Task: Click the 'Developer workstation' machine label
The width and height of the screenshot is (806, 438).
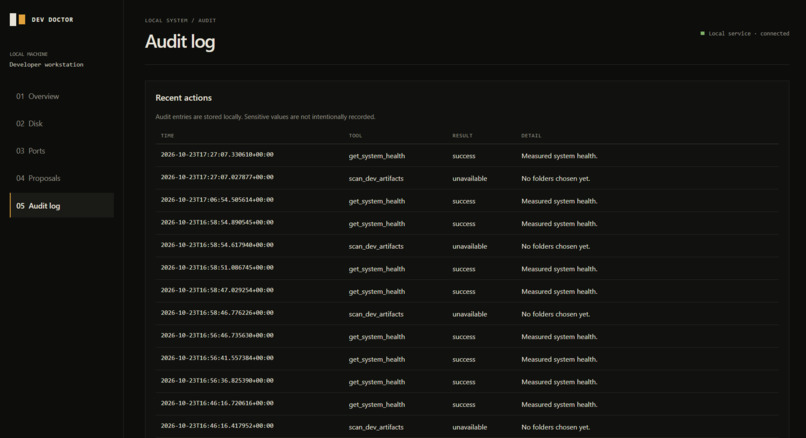Action: (46, 65)
